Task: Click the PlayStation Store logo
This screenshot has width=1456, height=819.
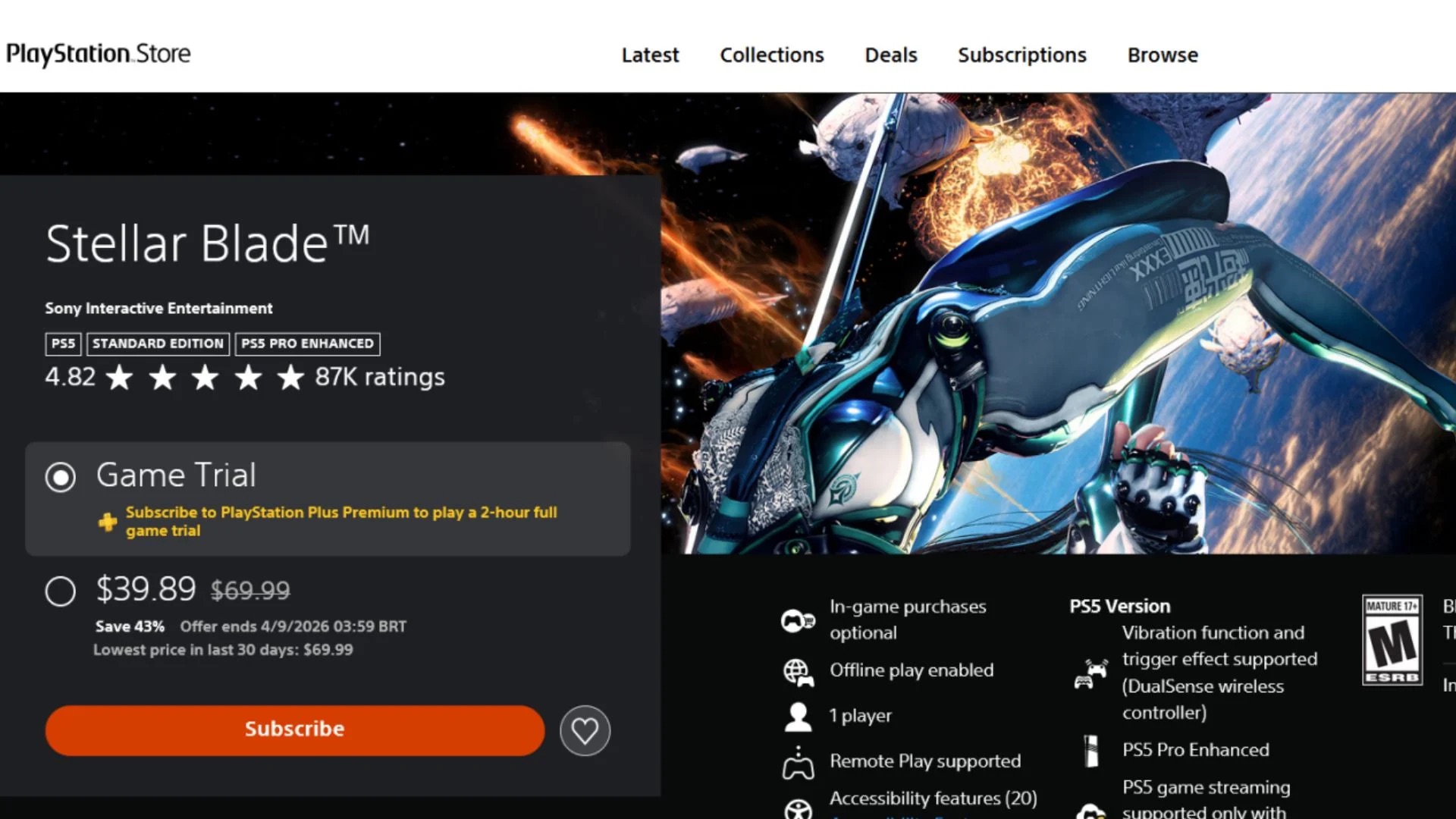Action: pos(99,54)
